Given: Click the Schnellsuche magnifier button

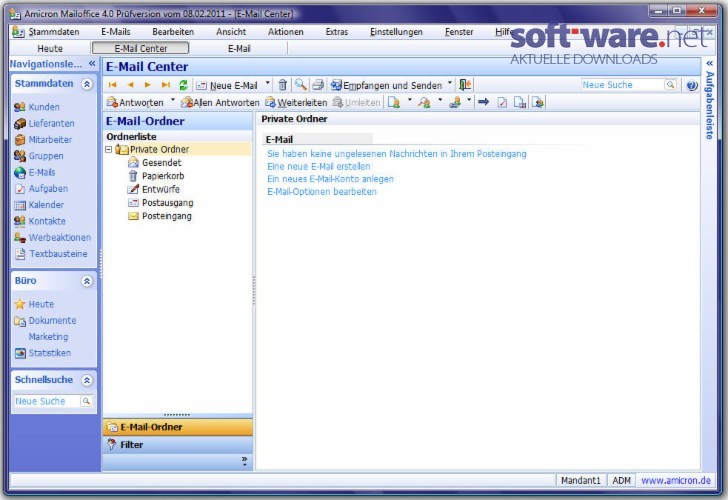Looking at the screenshot, I should point(86,401).
